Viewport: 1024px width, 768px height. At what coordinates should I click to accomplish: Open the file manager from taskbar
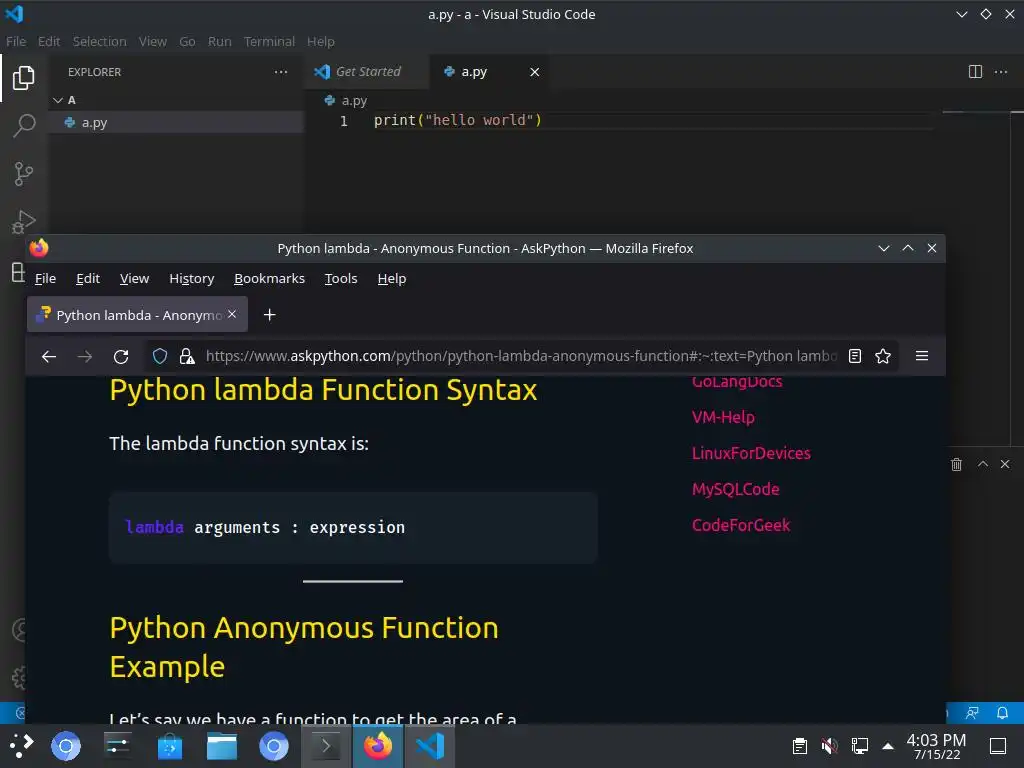[x=222, y=746]
